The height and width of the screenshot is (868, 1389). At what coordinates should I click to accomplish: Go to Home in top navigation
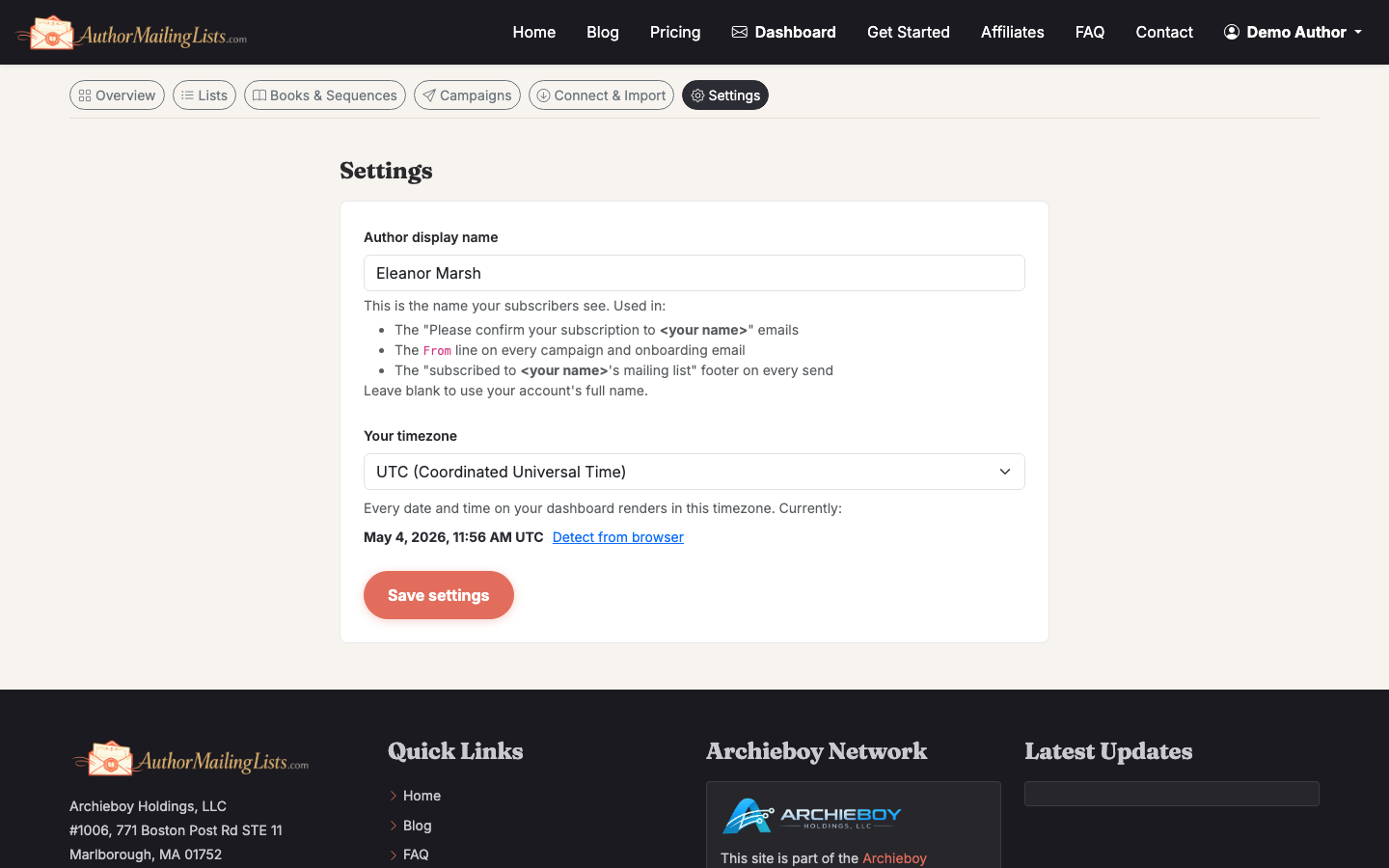pos(534,32)
